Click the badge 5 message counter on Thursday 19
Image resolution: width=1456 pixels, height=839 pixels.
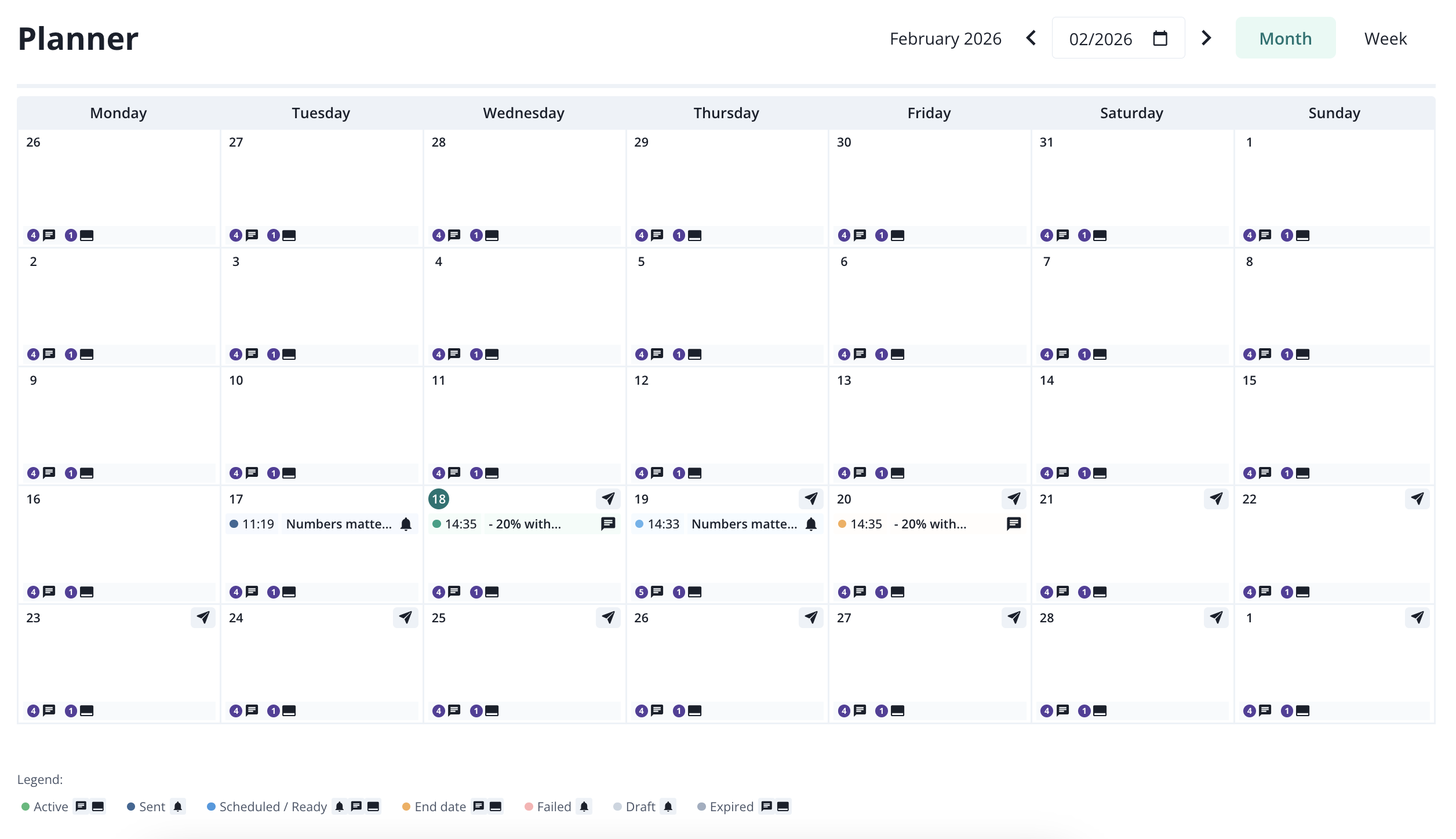tap(641, 592)
